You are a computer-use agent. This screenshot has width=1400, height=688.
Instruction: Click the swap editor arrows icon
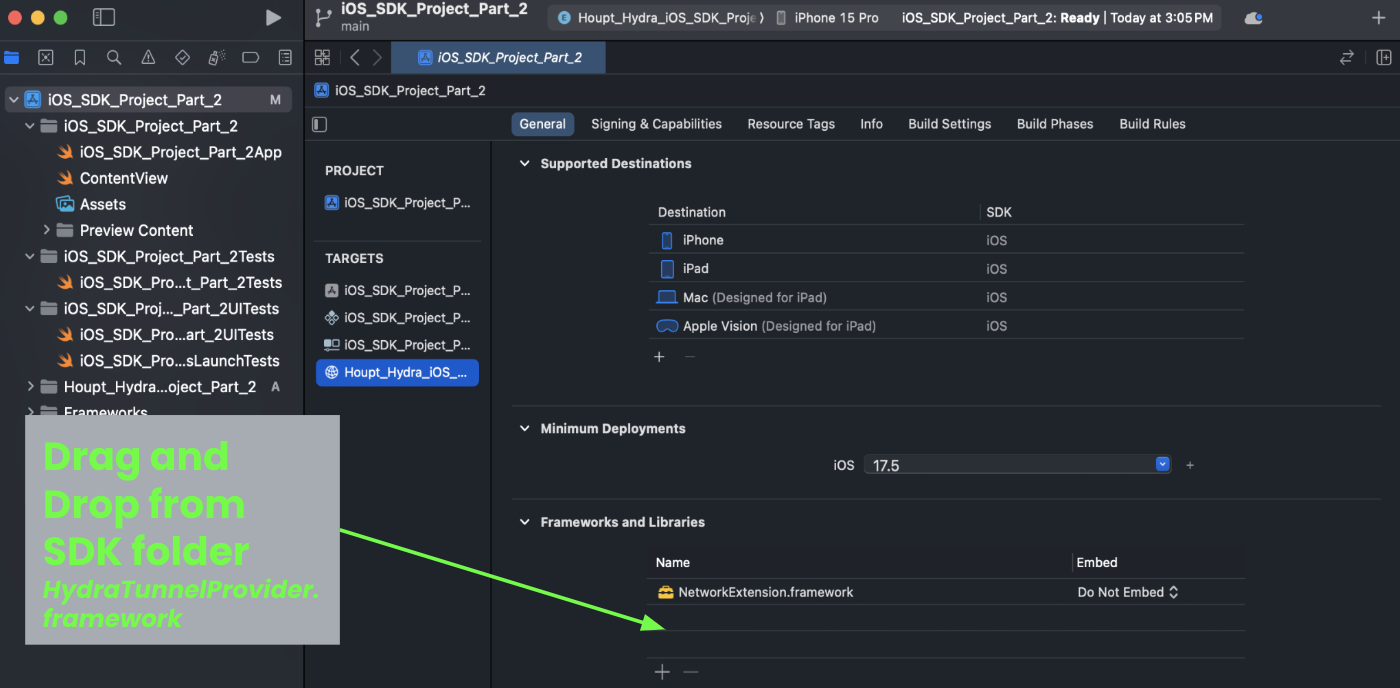click(1347, 57)
